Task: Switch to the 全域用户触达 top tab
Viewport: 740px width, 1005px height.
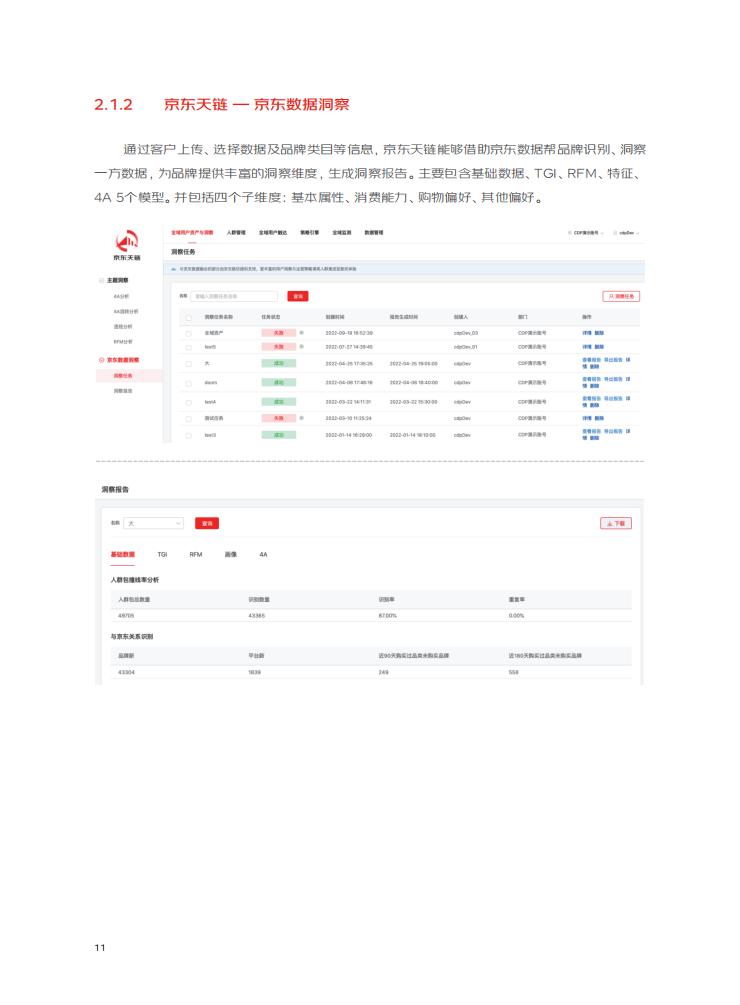Action: 273,233
